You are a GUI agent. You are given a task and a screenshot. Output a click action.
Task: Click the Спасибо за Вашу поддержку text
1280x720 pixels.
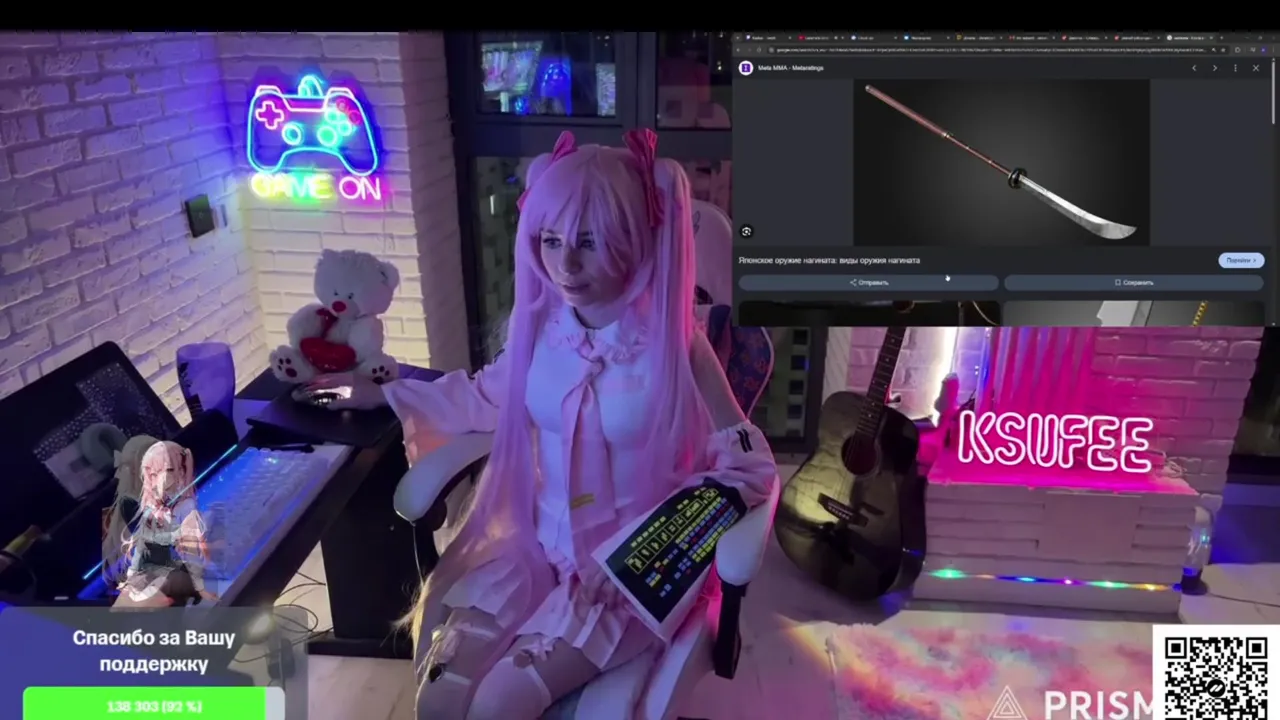[x=154, y=650]
